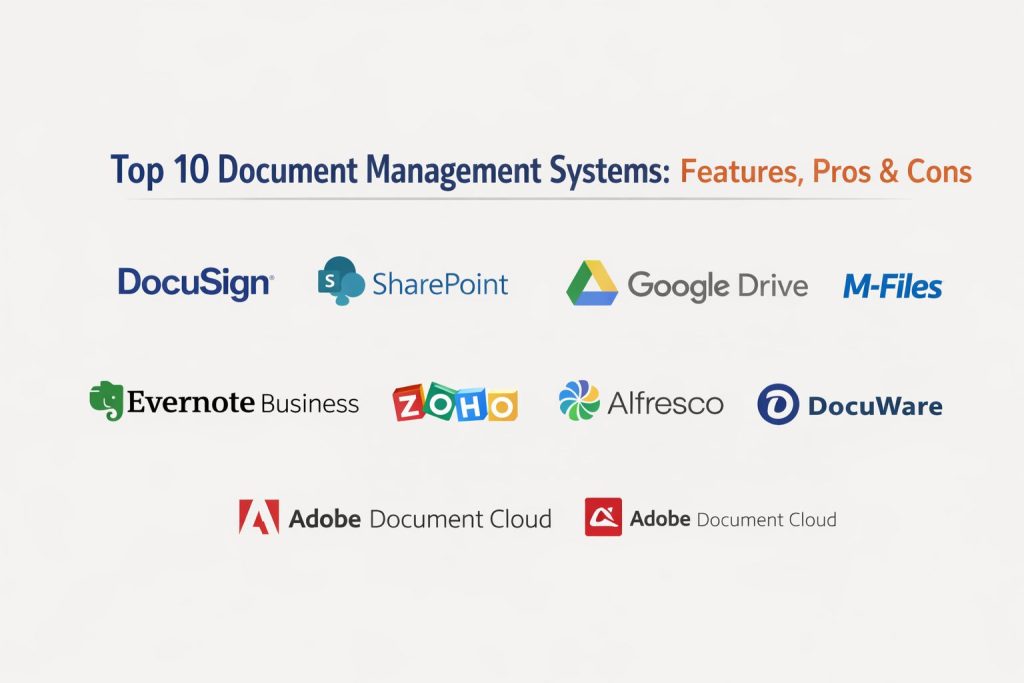Screen dimensions: 1024x683
Task: Click the 'Top 10 Document Management Systems' heading
Action: (x=390, y=170)
